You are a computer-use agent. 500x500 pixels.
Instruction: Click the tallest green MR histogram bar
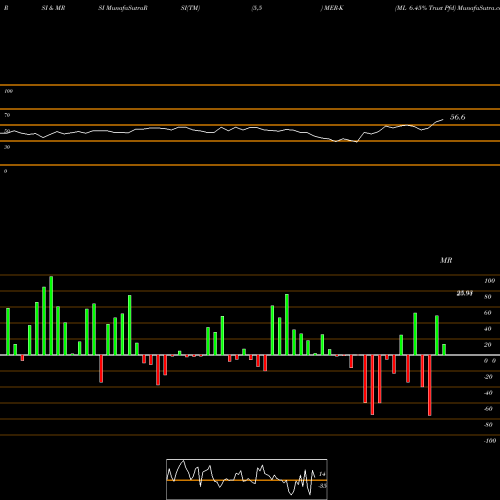pos(51,315)
